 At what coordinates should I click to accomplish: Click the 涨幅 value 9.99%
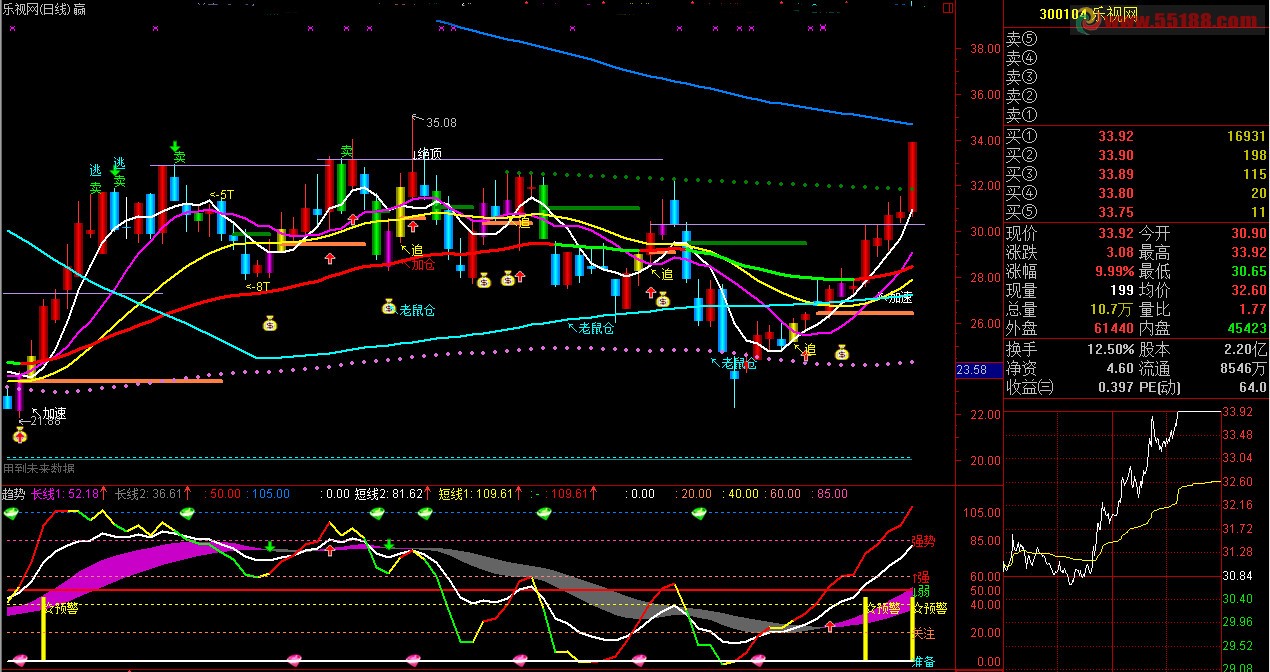pyautogui.click(x=1113, y=271)
